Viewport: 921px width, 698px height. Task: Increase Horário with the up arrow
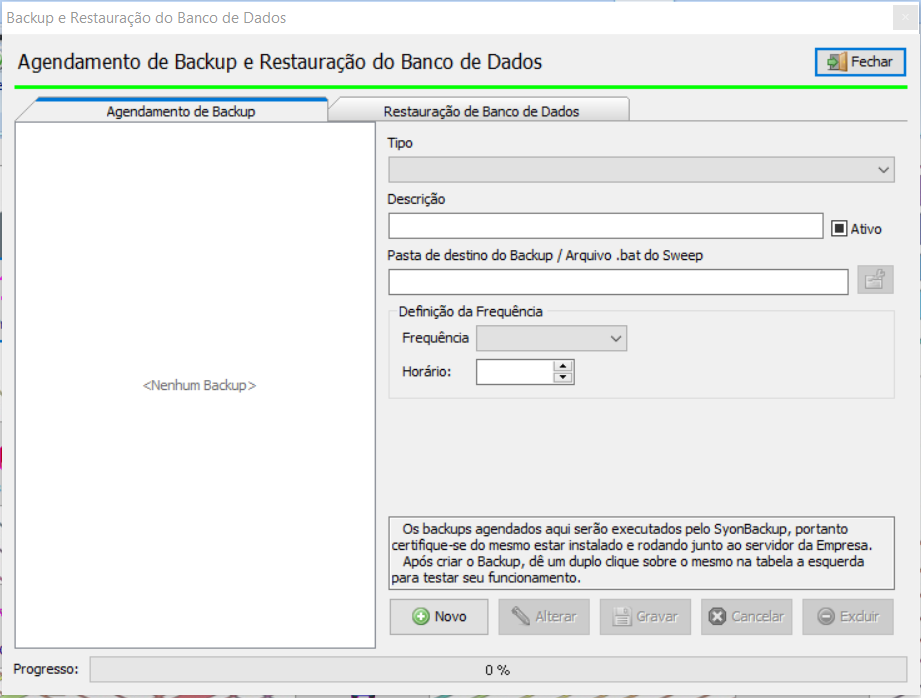pyautogui.click(x=564, y=366)
